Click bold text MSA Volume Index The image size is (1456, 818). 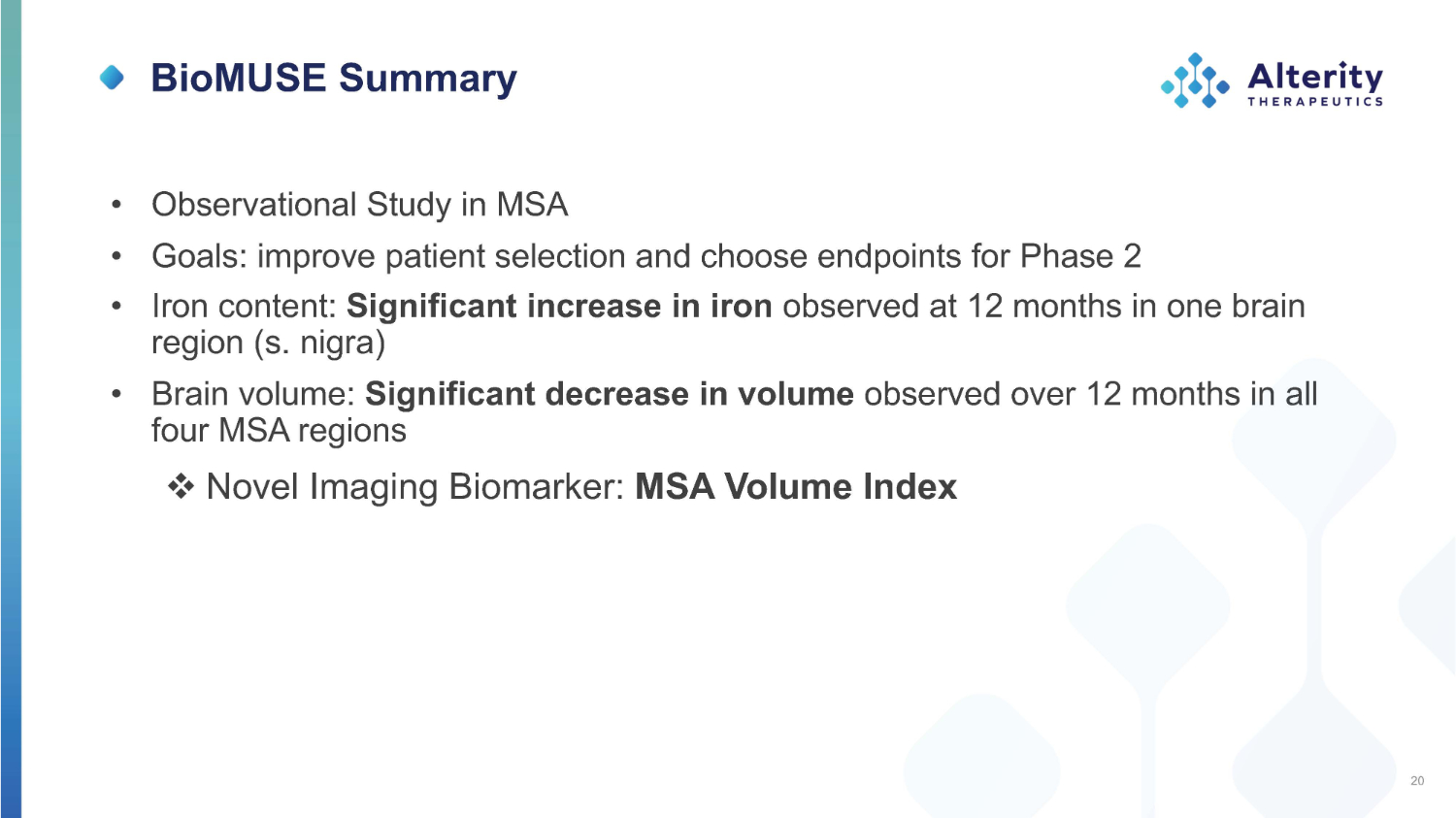[x=796, y=486]
